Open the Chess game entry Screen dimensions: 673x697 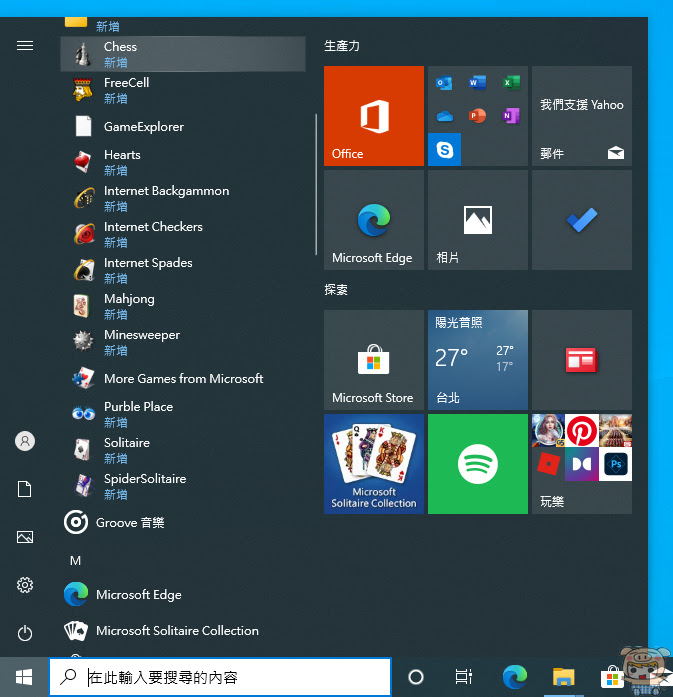183,54
